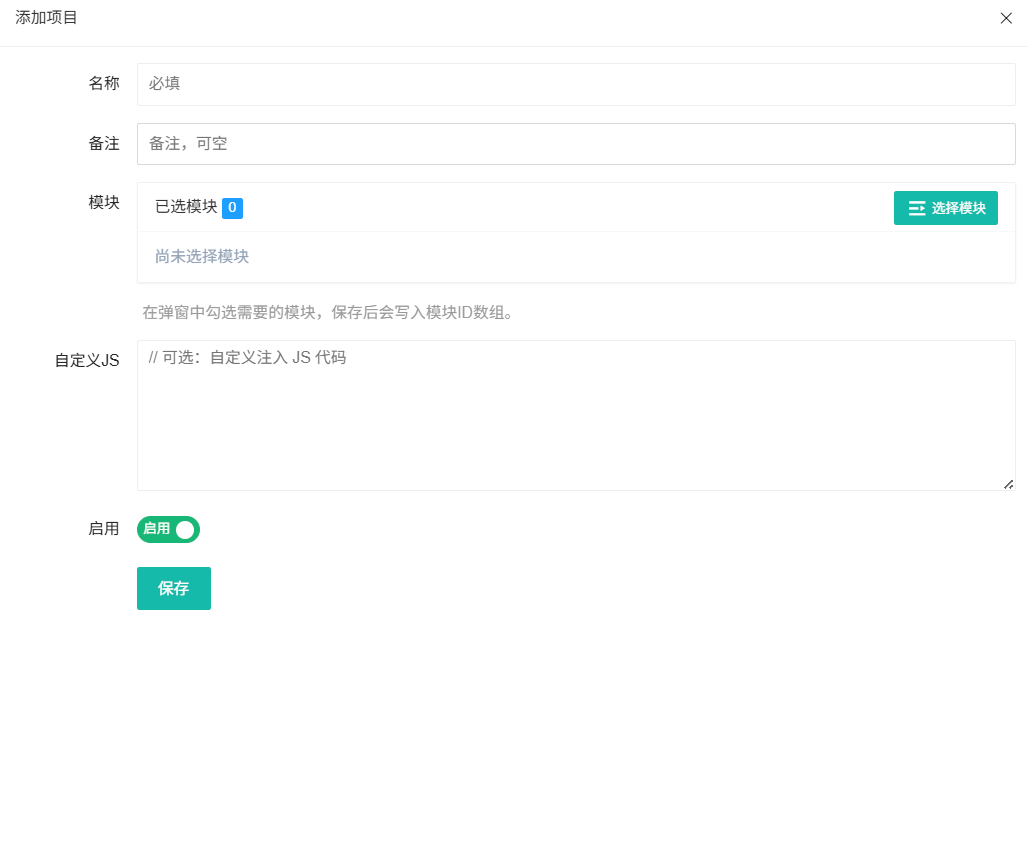
Task: Click the 尚未选择模块 placeholder text
Action: [202, 256]
